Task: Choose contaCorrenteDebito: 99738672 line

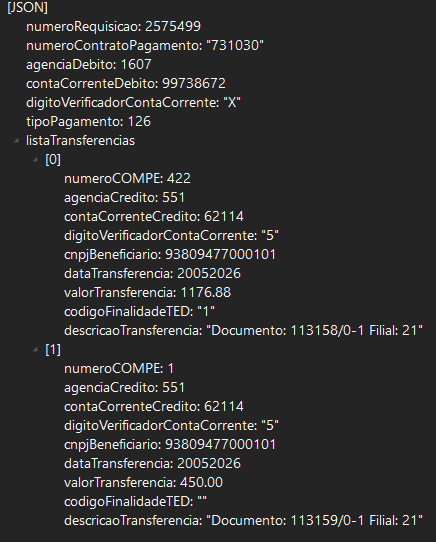Action: pyautogui.click(x=126, y=84)
